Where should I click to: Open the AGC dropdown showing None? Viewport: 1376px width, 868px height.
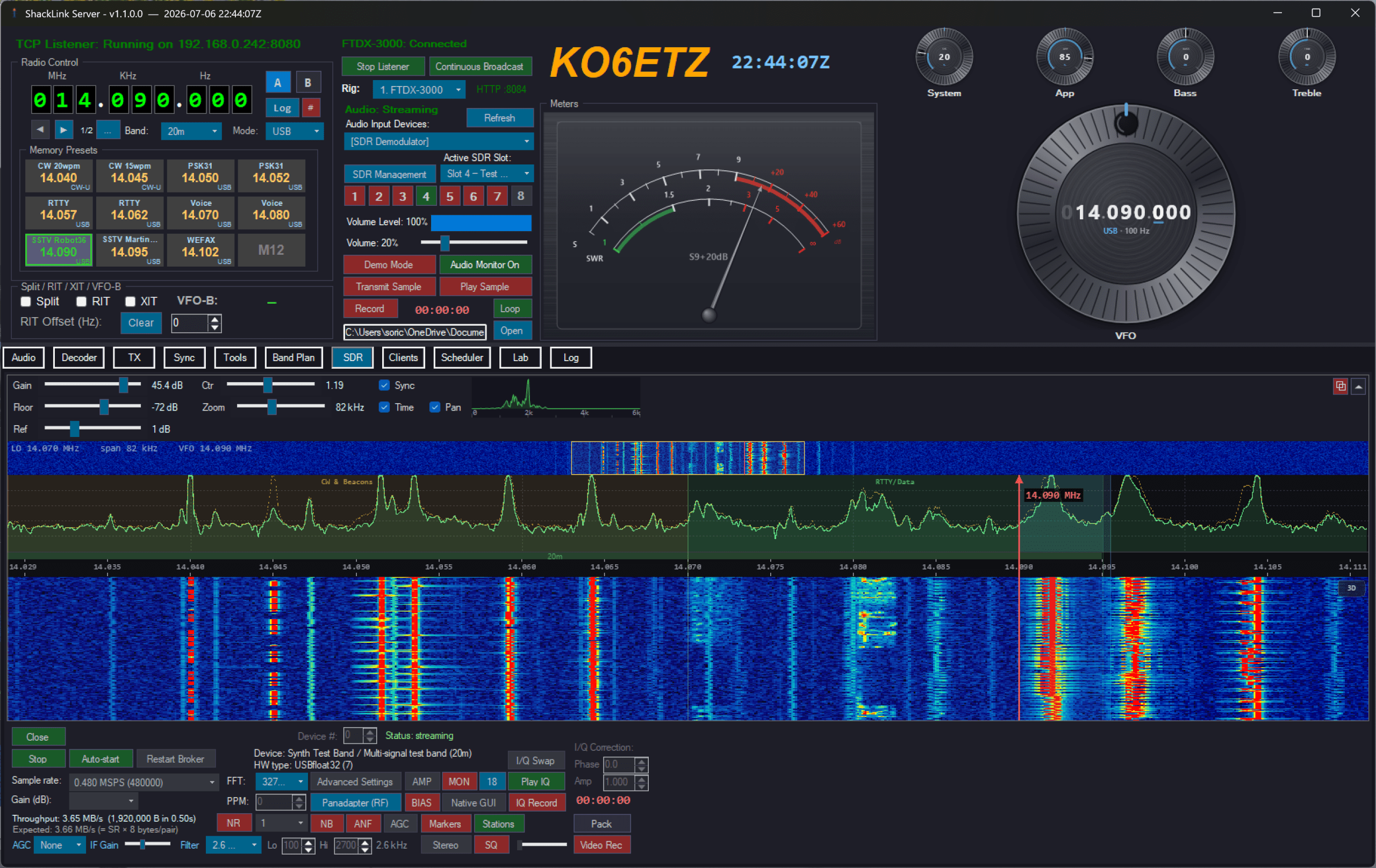(x=59, y=845)
